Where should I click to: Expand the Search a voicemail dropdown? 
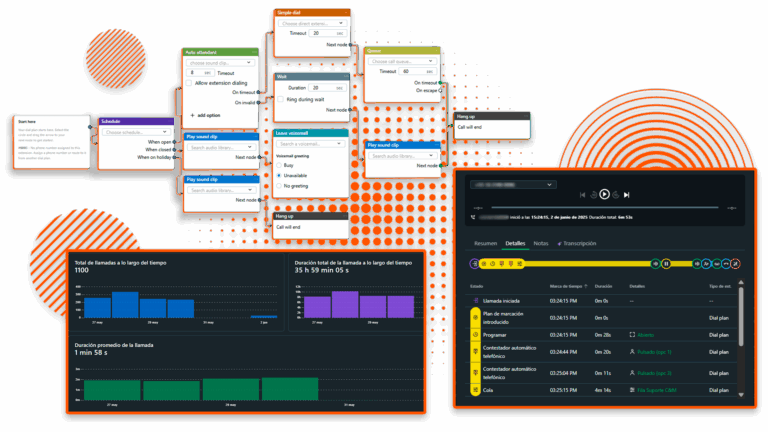311,143
